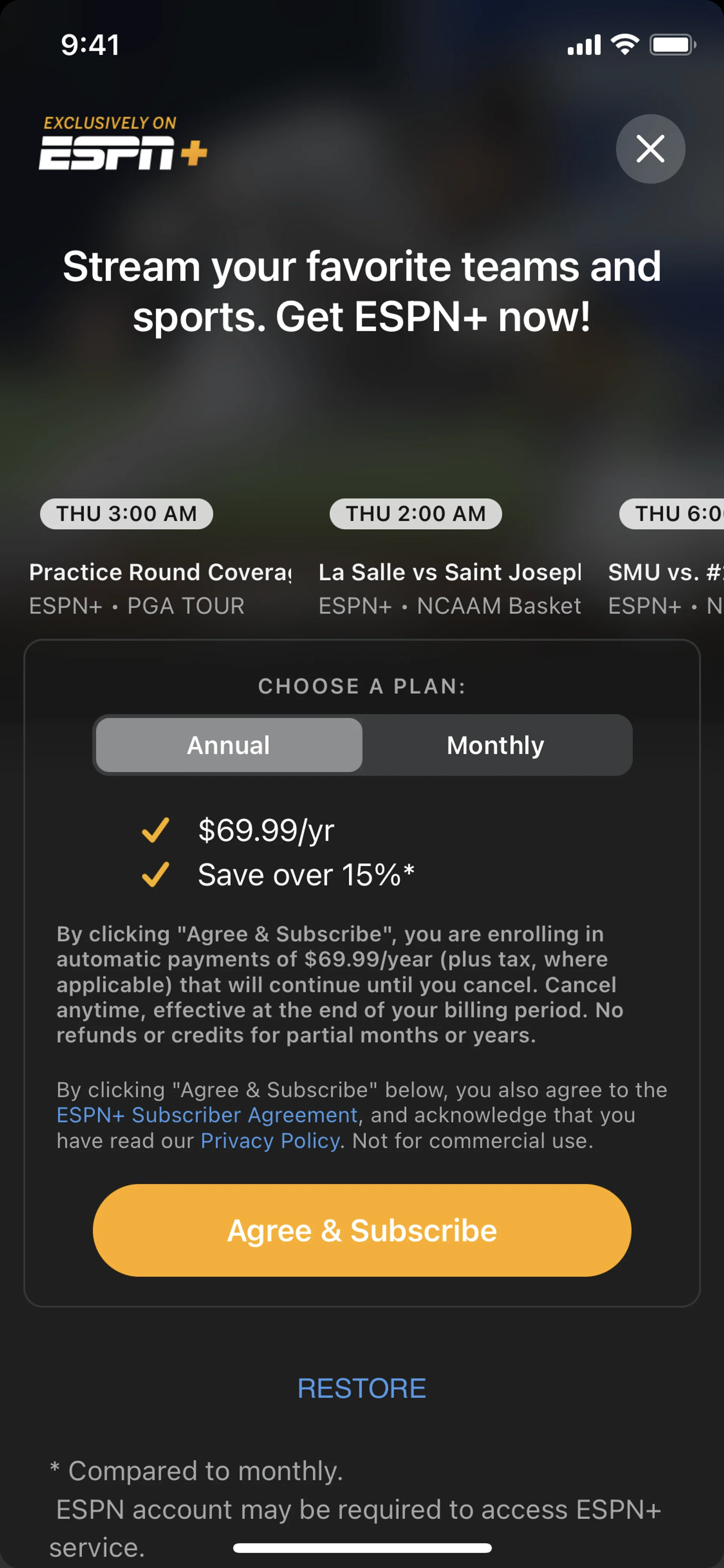
Task: Tap the Wi-Fi status icon
Action: pos(624,45)
